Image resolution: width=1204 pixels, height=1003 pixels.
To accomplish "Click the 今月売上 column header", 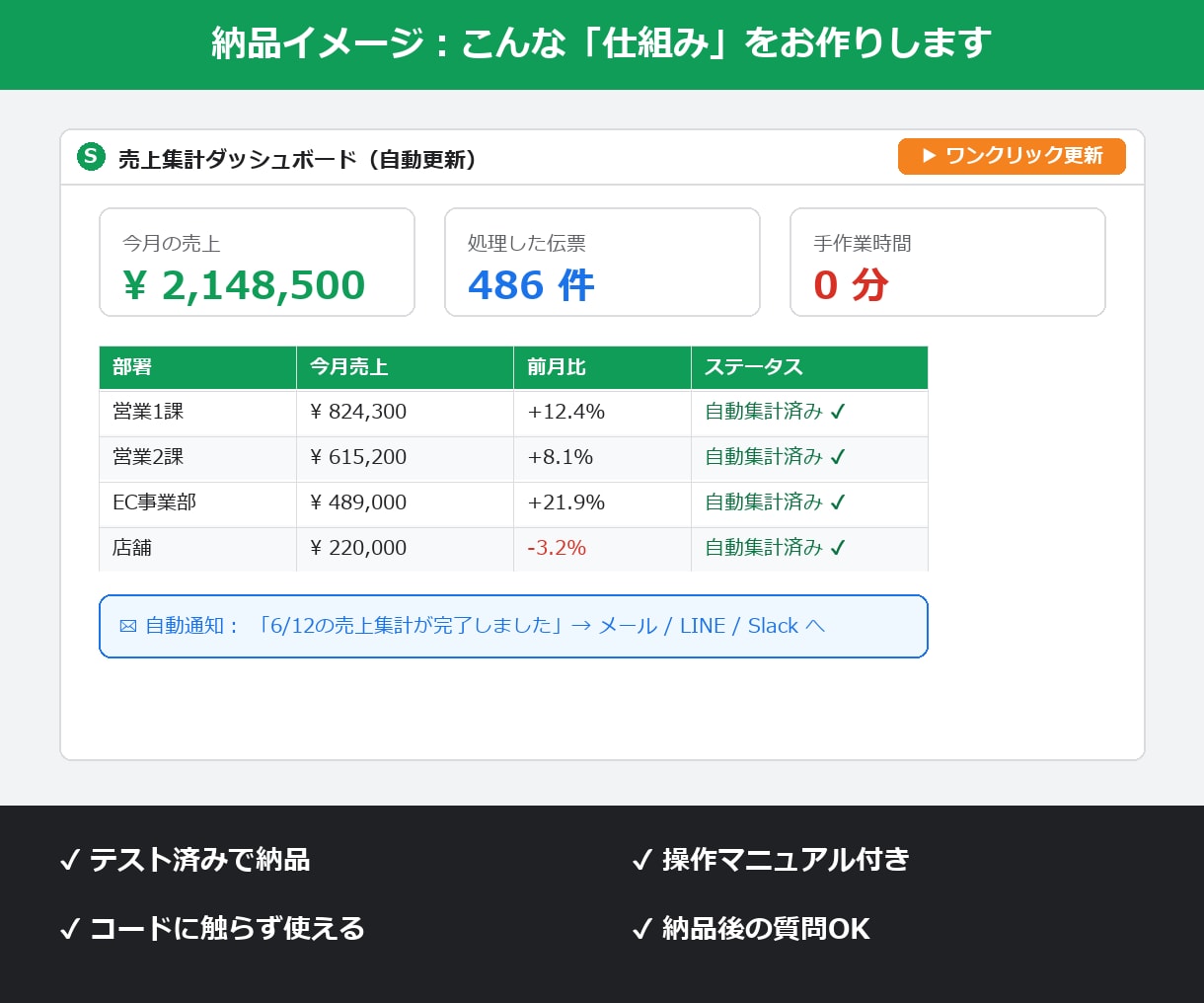I will [x=405, y=367].
